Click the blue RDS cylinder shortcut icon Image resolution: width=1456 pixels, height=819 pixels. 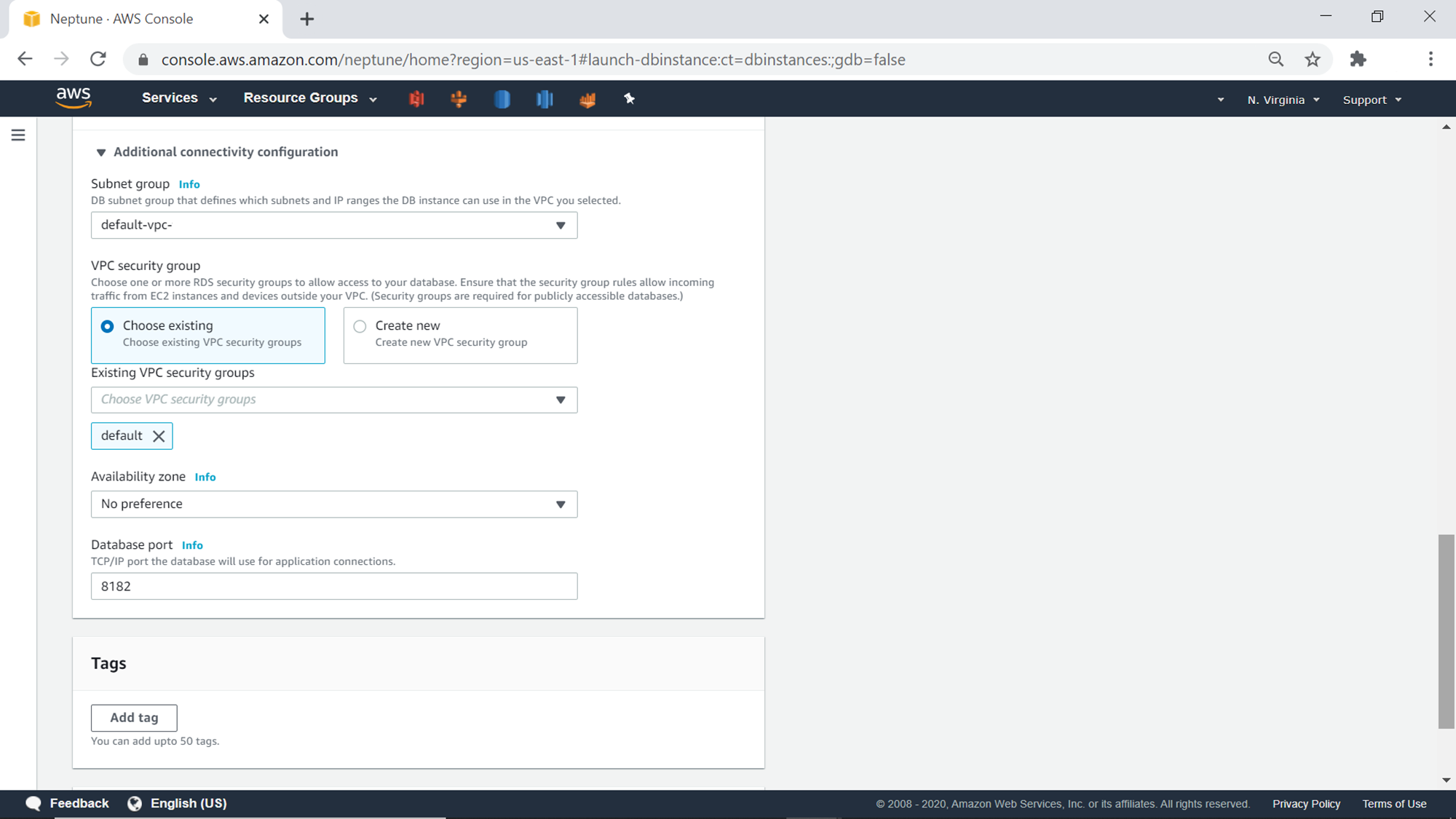point(502,99)
